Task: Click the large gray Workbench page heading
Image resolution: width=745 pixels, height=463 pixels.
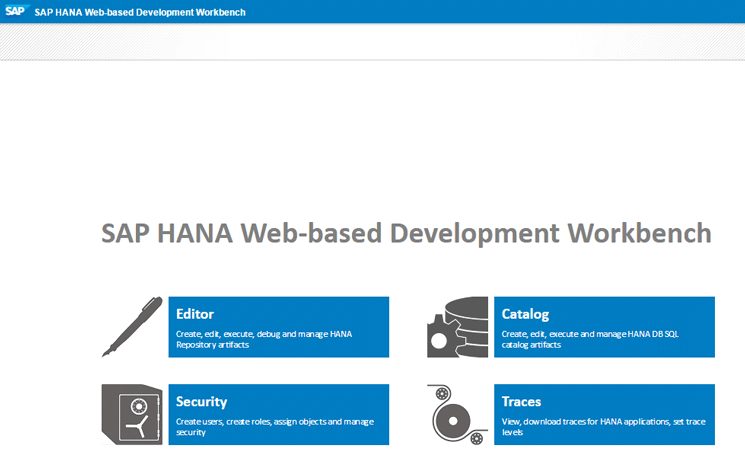Action: (x=406, y=232)
